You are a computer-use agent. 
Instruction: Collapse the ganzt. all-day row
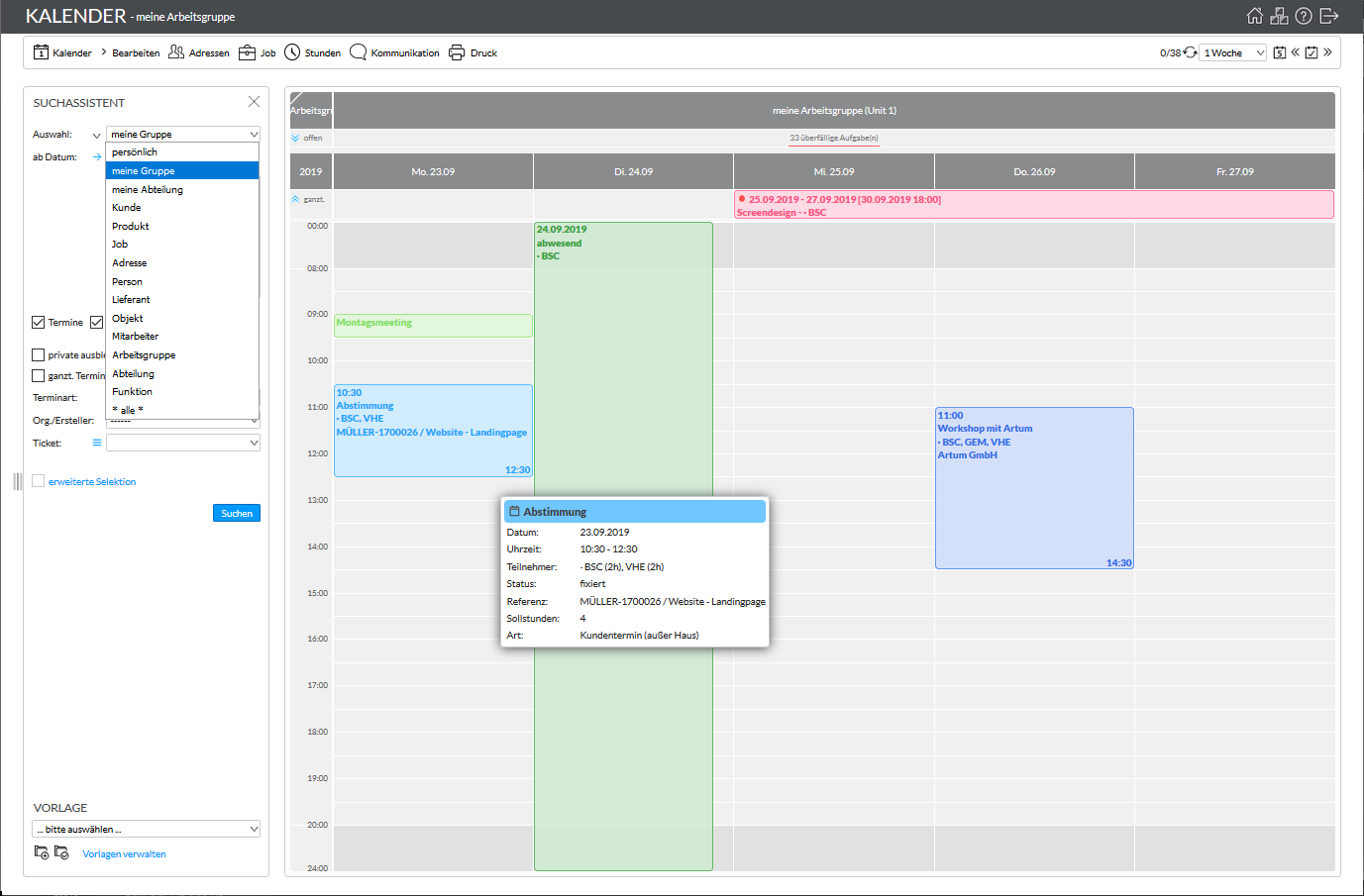coord(295,199)
